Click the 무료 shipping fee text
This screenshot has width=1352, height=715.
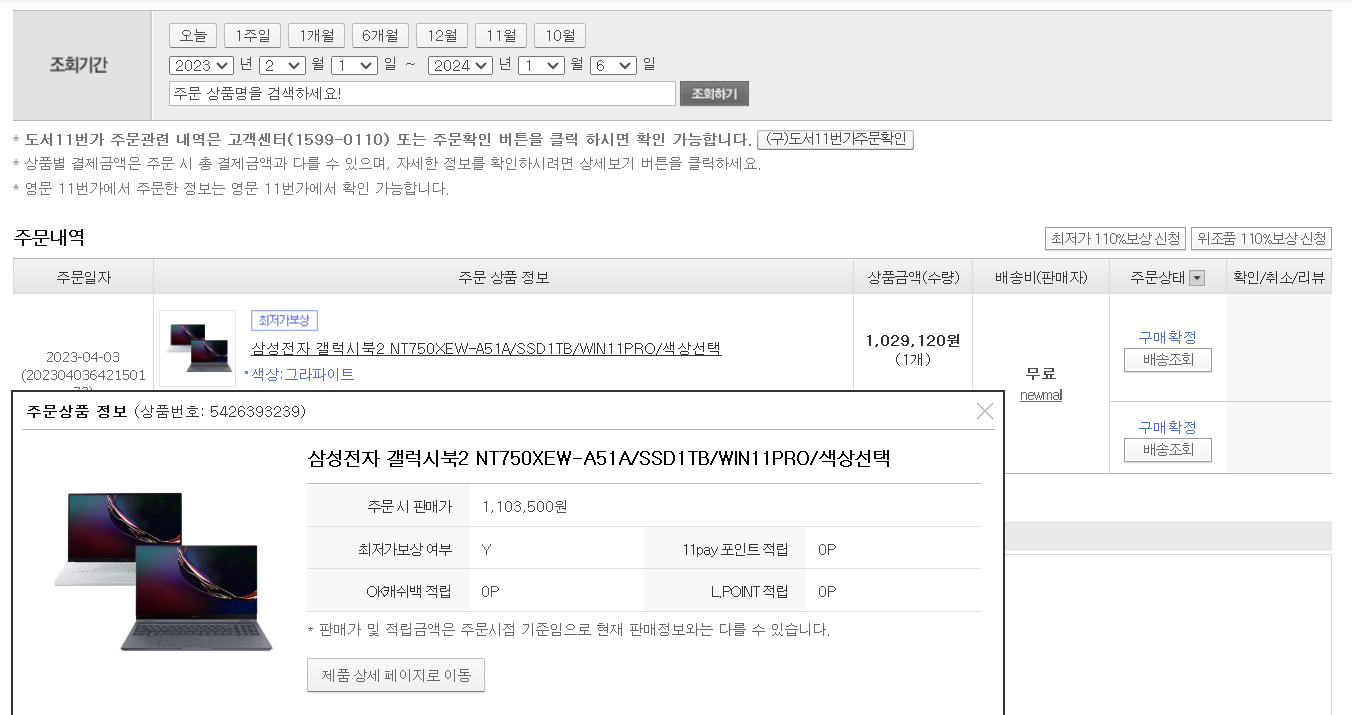(1041, 373)
